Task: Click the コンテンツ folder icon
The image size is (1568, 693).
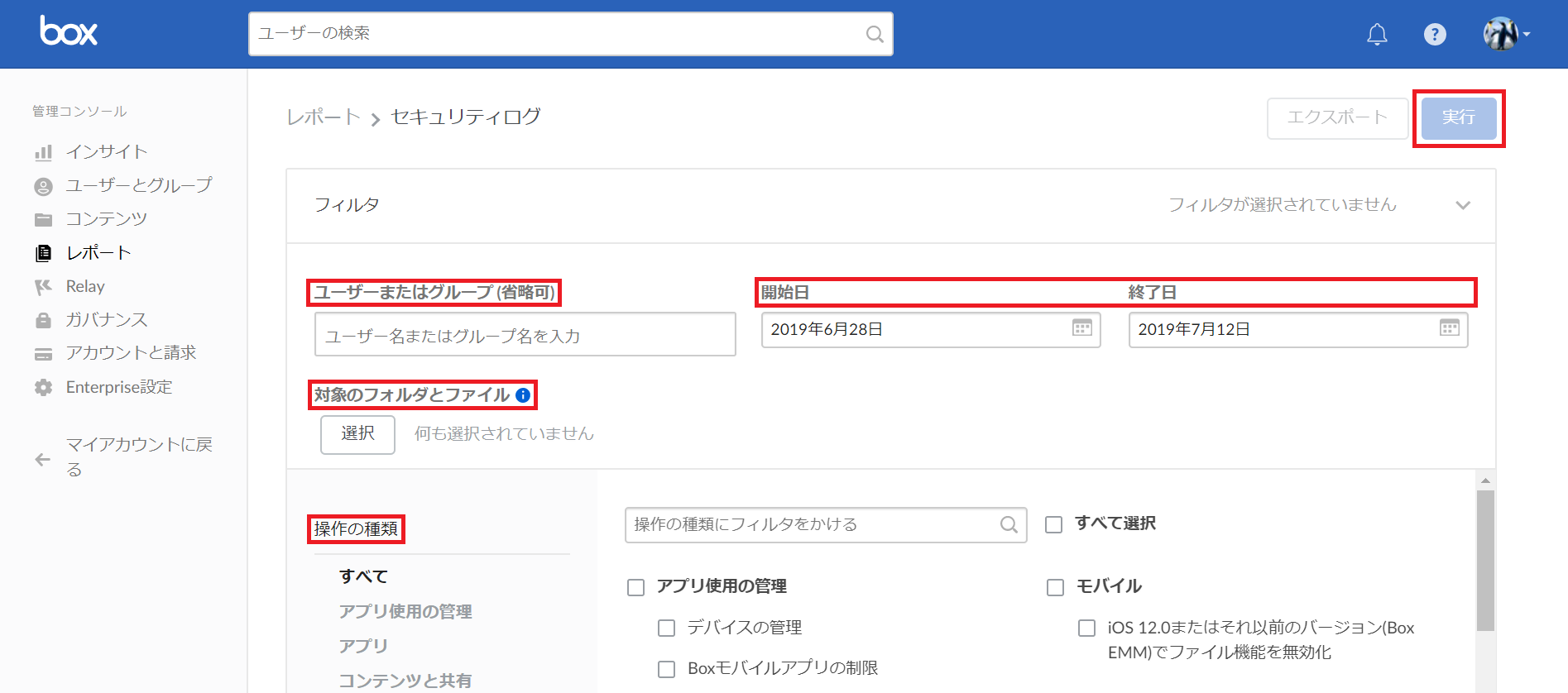Action: (43, 219)
